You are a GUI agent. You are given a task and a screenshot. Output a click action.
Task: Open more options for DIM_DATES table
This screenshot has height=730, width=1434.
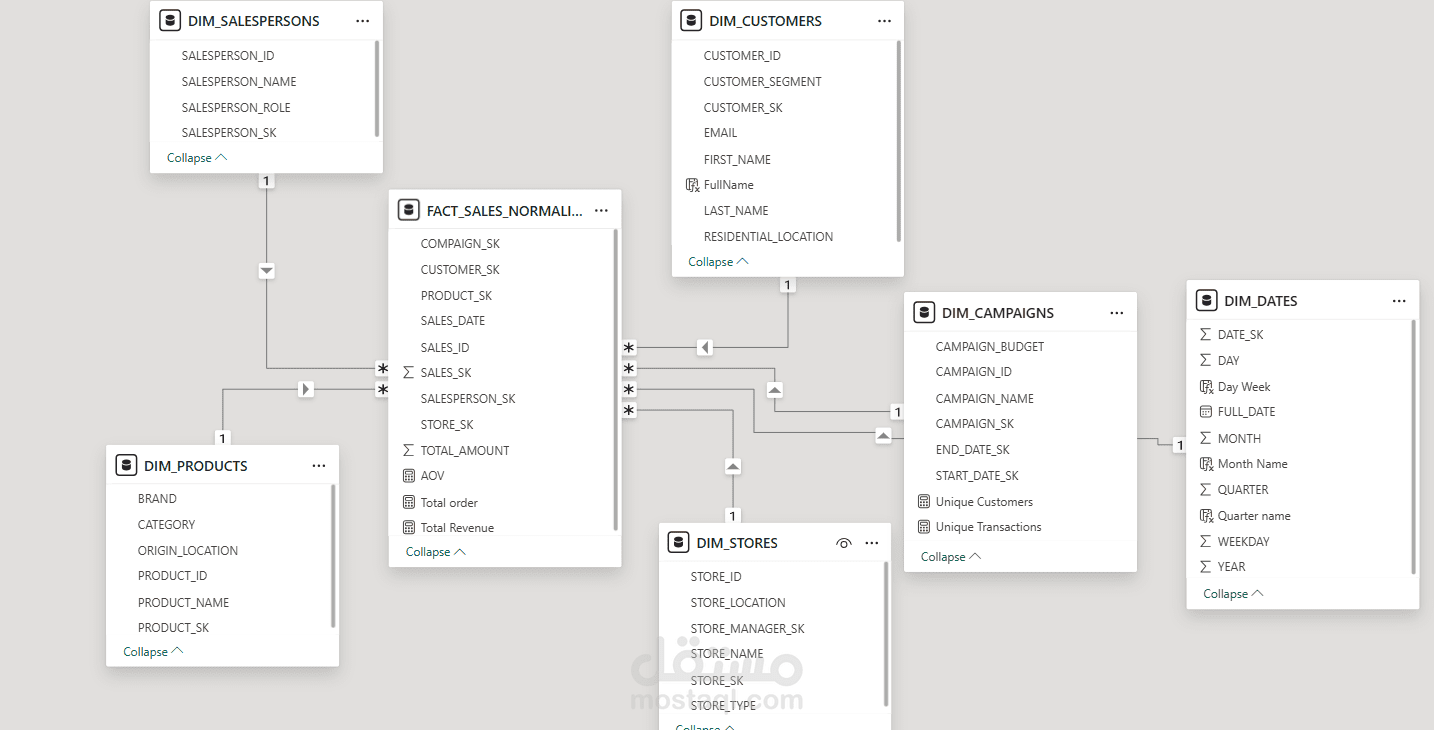pyautogui.click(x=1399, y=301)
